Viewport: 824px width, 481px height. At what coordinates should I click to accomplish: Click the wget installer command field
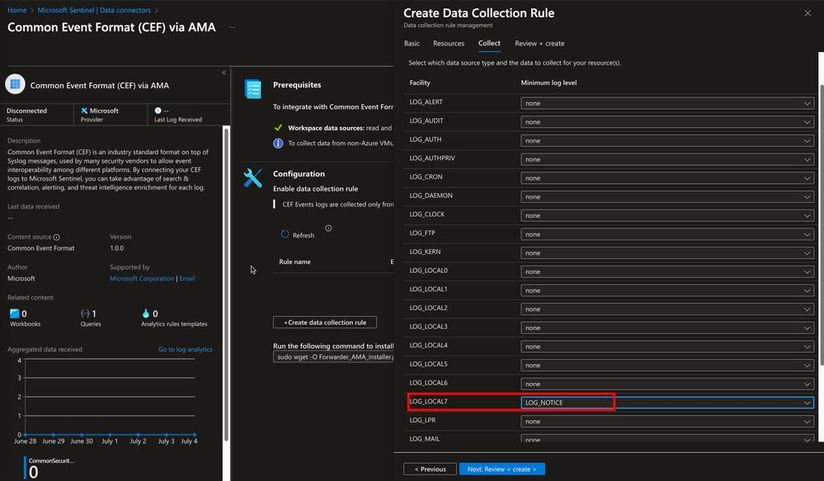(x=333, y=356)
